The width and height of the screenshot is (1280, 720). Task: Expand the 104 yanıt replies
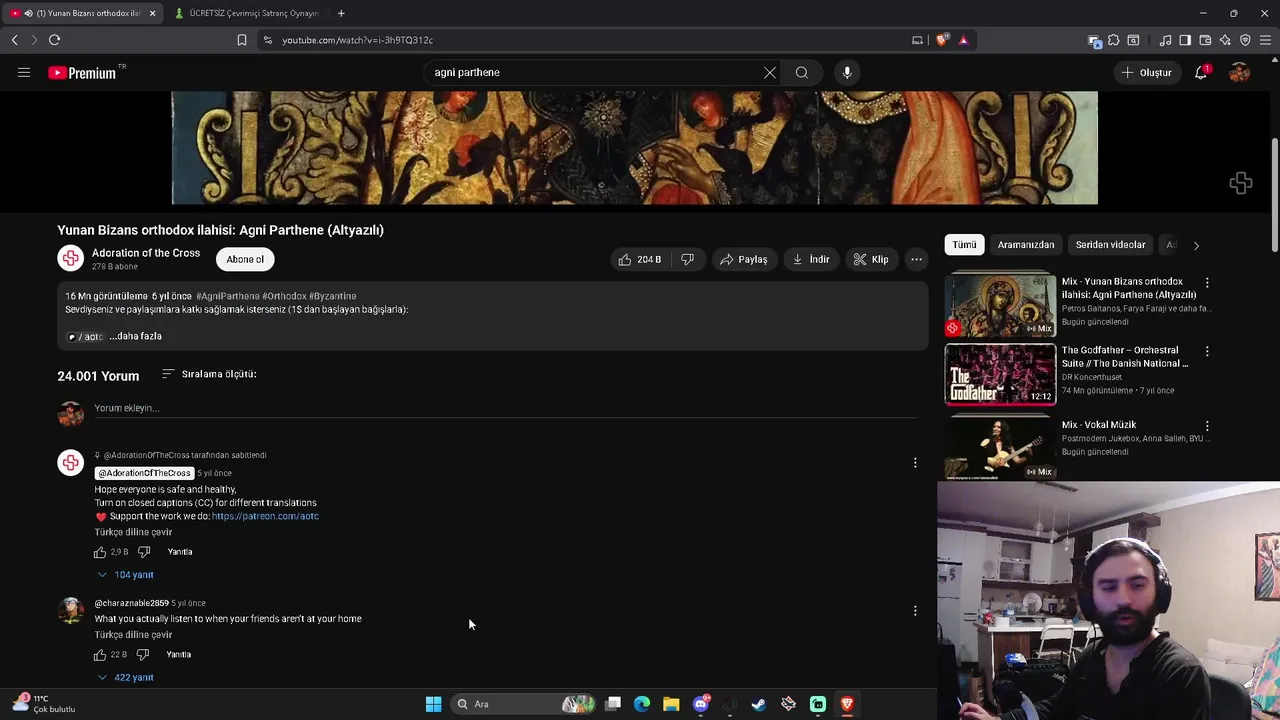pos(125,575)
